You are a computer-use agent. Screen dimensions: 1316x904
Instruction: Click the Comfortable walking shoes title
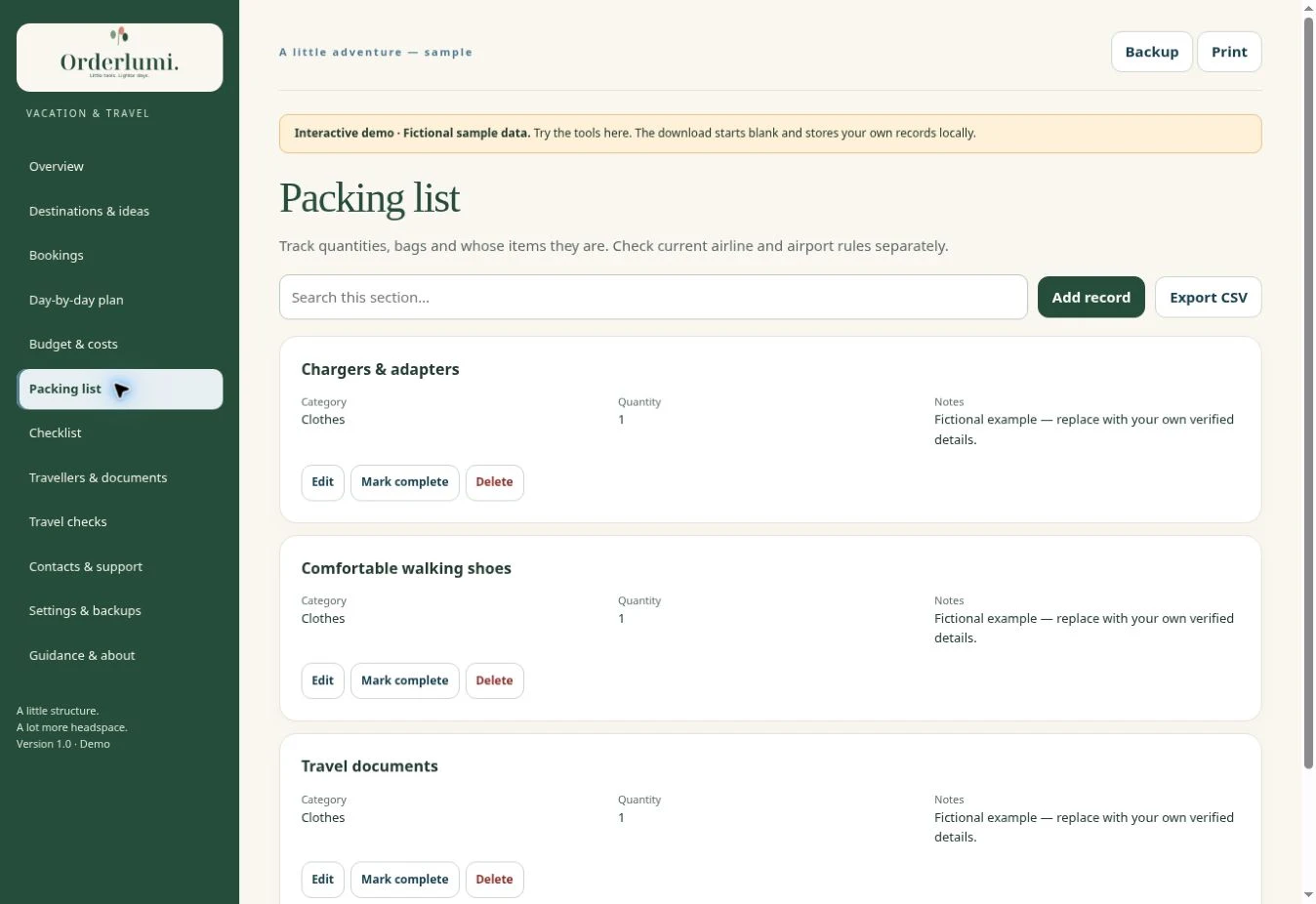[406, 568]
